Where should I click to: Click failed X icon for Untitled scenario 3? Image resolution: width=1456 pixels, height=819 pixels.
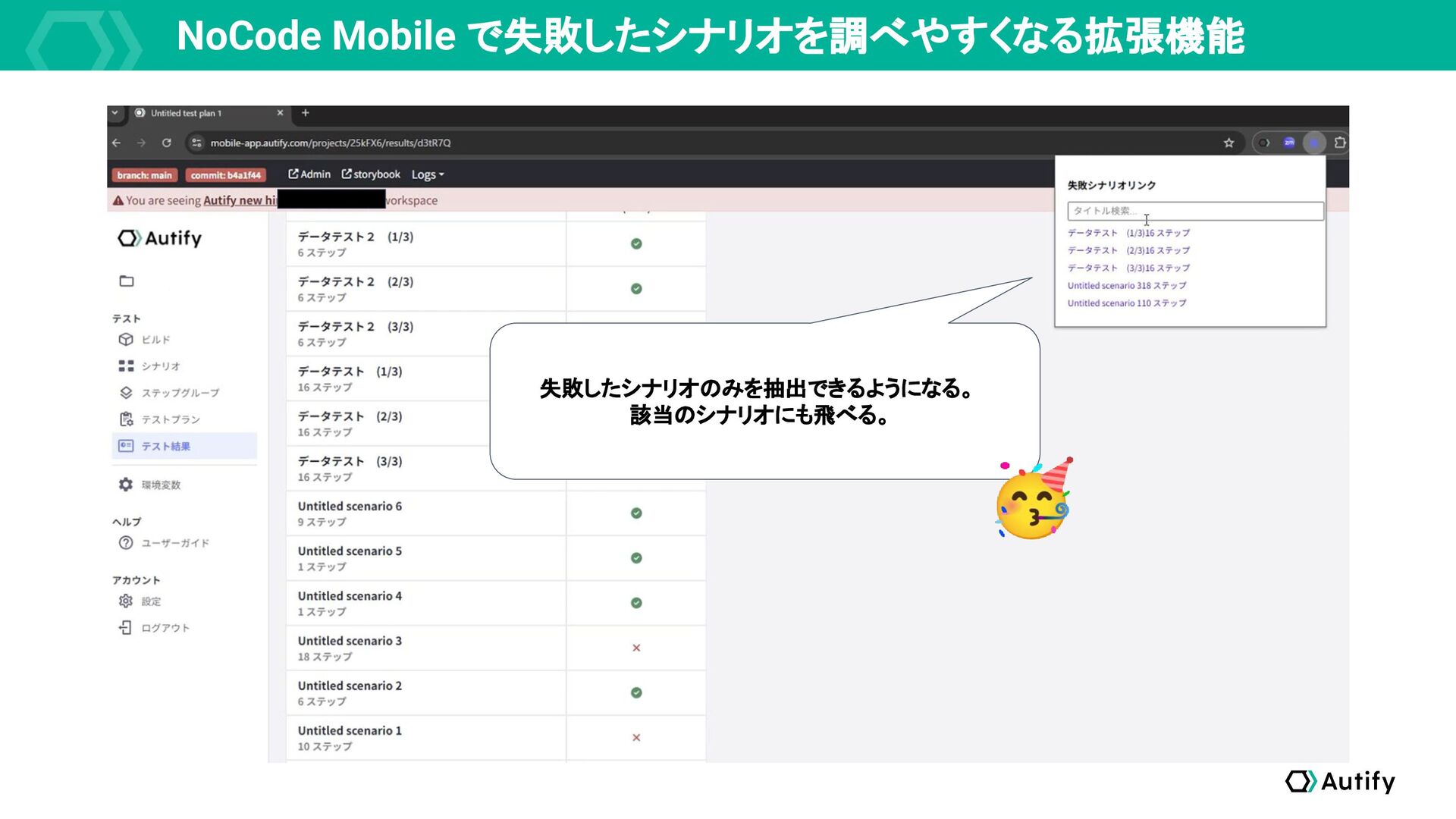point(636,648)
